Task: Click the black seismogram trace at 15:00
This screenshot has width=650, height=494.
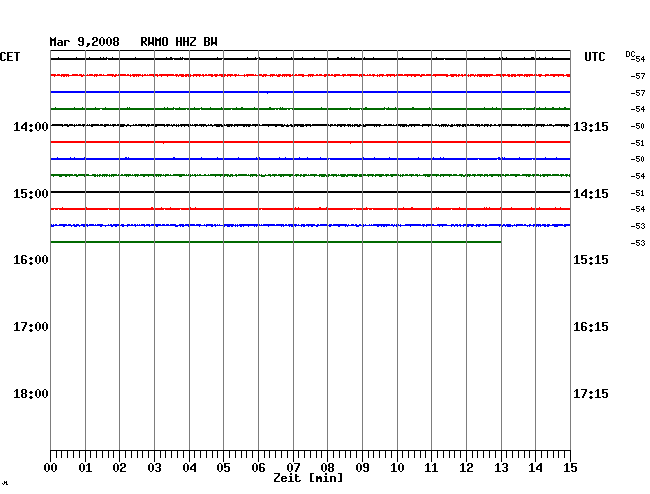Action: tap(310, 192)
